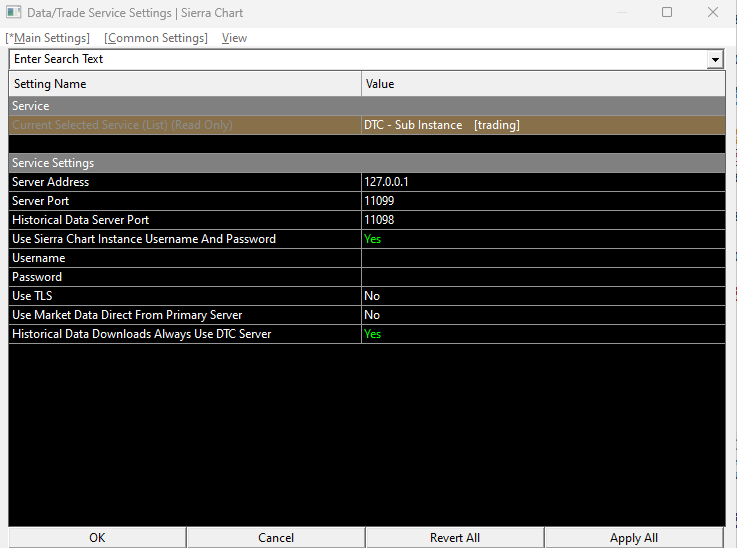The image size is (737, 548).
Task: Toggle Use Market Data Direct From Primary Server value
Action: [543, 315]
